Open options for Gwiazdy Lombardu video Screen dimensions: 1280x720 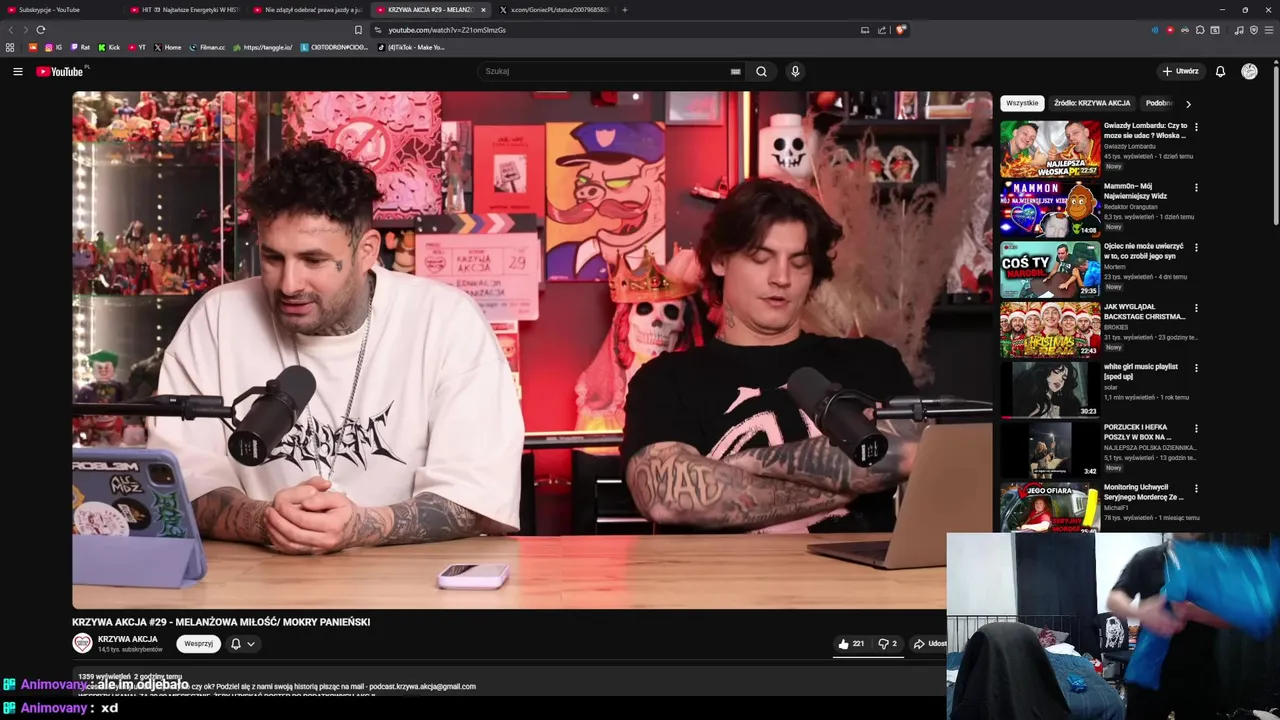pos(1196,127)
